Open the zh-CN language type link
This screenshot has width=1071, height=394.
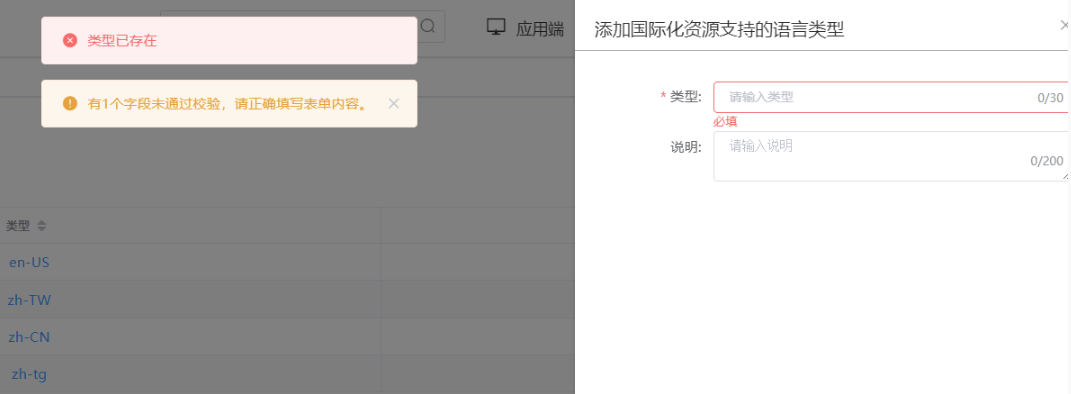29,337
